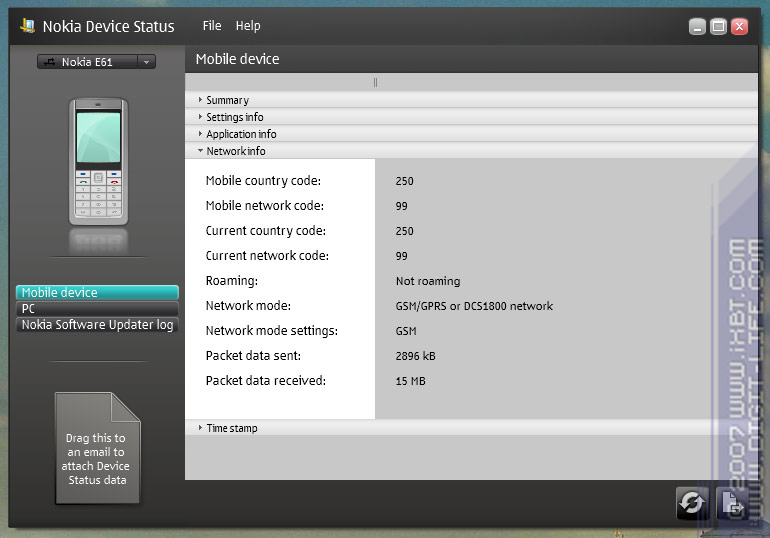Click the GSM/GPRS or DCS1800 network value
Screen dimensions: 770x538
pyautogui.click(x=474, y=306)
